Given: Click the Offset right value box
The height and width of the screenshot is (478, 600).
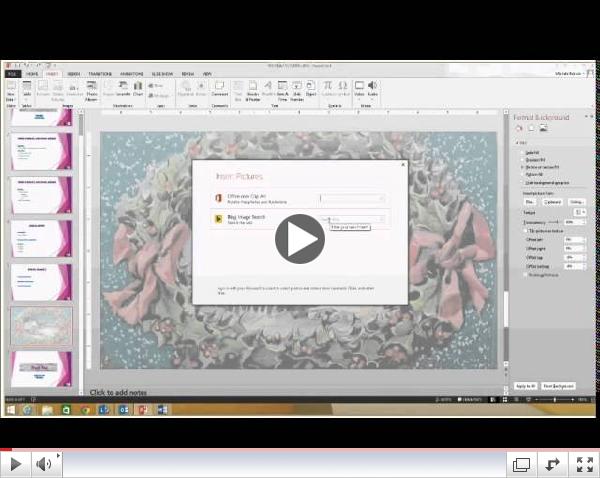Looking at the screenshot, I should (575, 248).
